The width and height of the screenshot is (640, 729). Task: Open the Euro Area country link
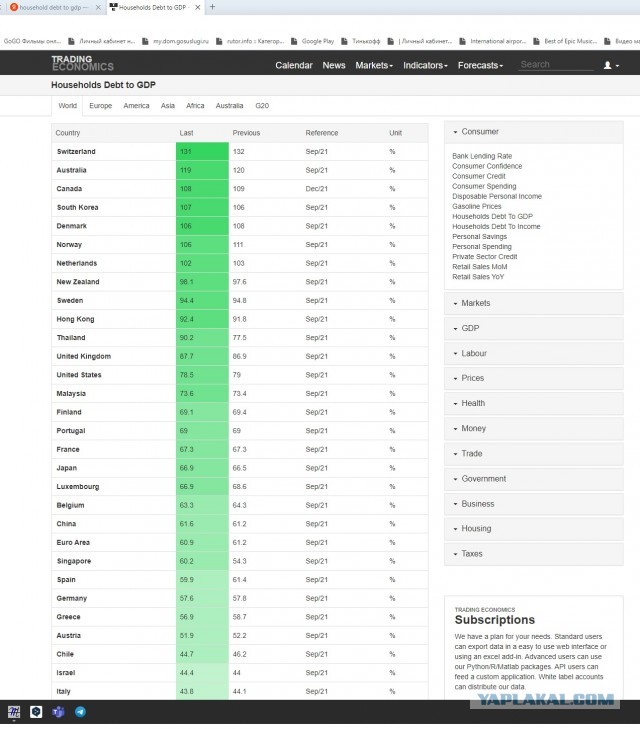73,543
